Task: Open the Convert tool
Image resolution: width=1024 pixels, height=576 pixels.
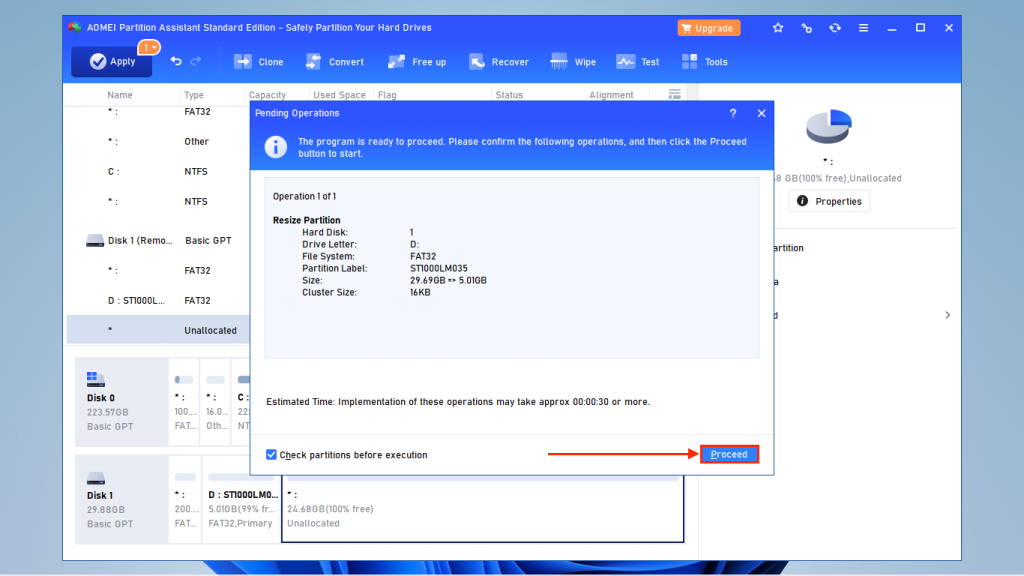Action: click(334, 61)
